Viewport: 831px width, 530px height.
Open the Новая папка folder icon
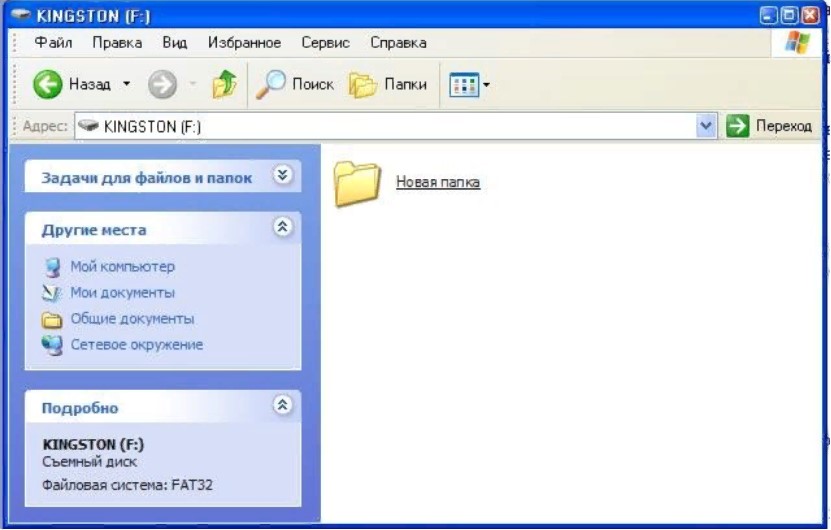357,182
